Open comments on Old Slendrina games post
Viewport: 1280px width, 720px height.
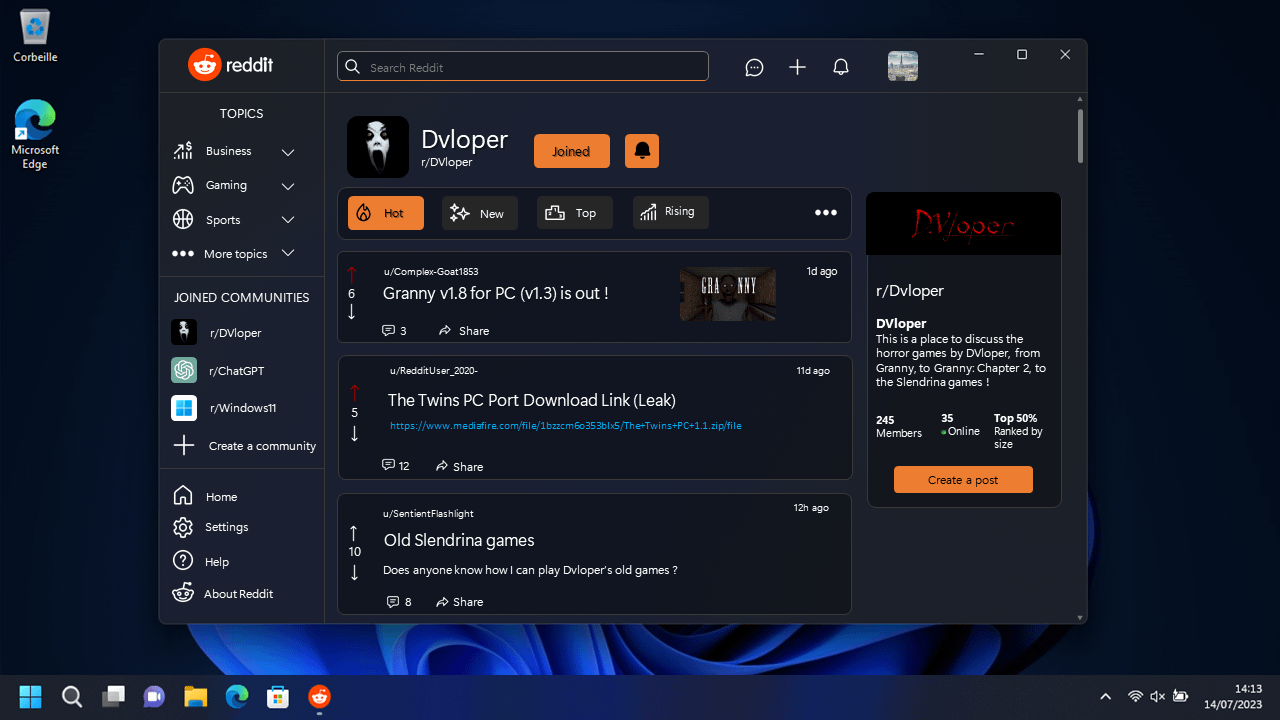pos(399,601)
